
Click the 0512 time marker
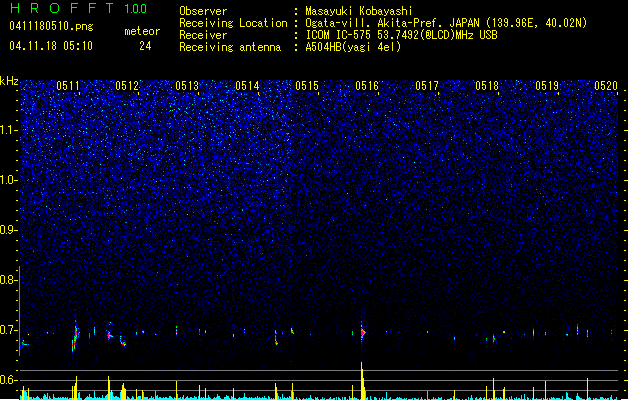tap(127, 86)
